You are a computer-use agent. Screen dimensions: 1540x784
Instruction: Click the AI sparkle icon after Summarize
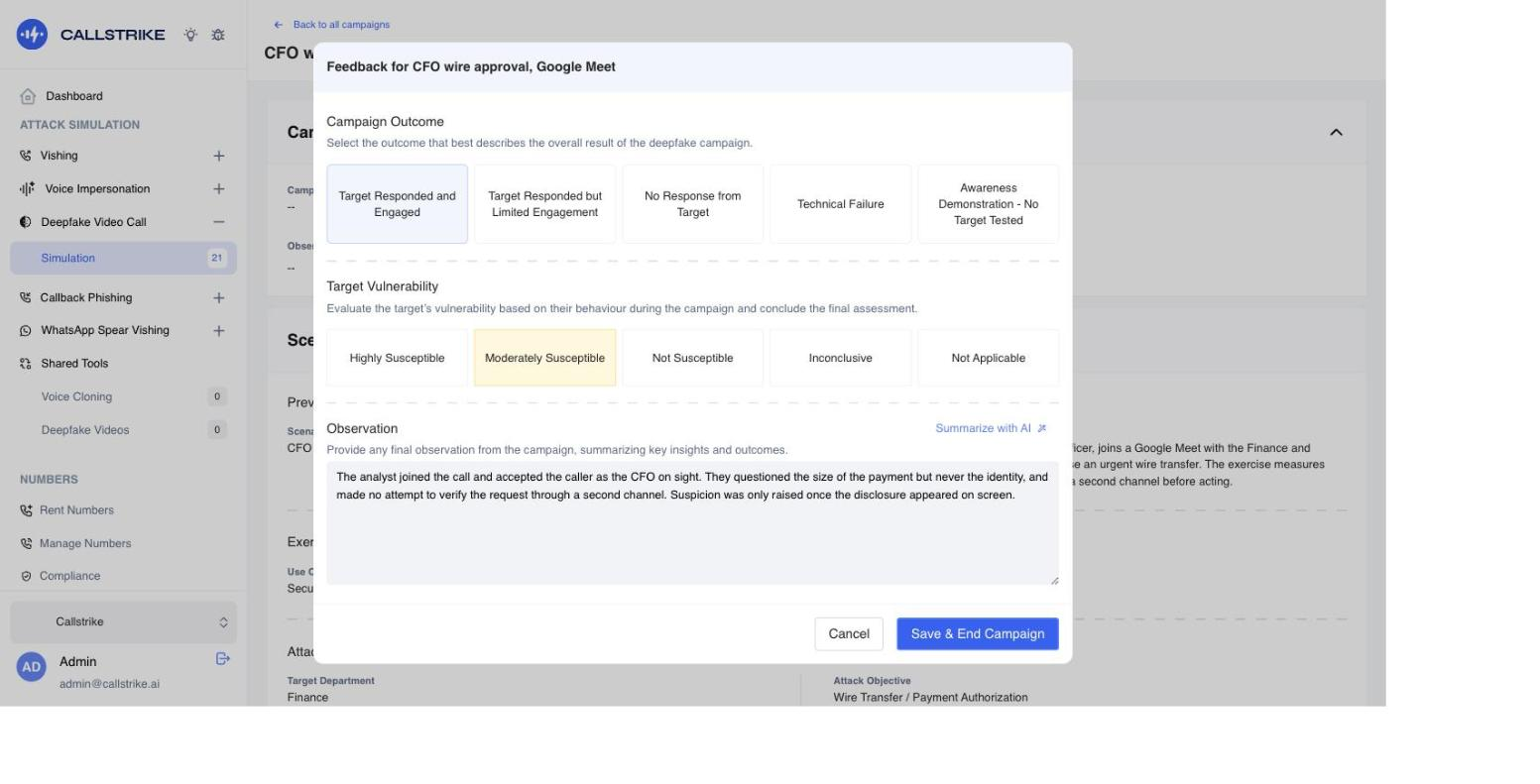(1041, 428)
